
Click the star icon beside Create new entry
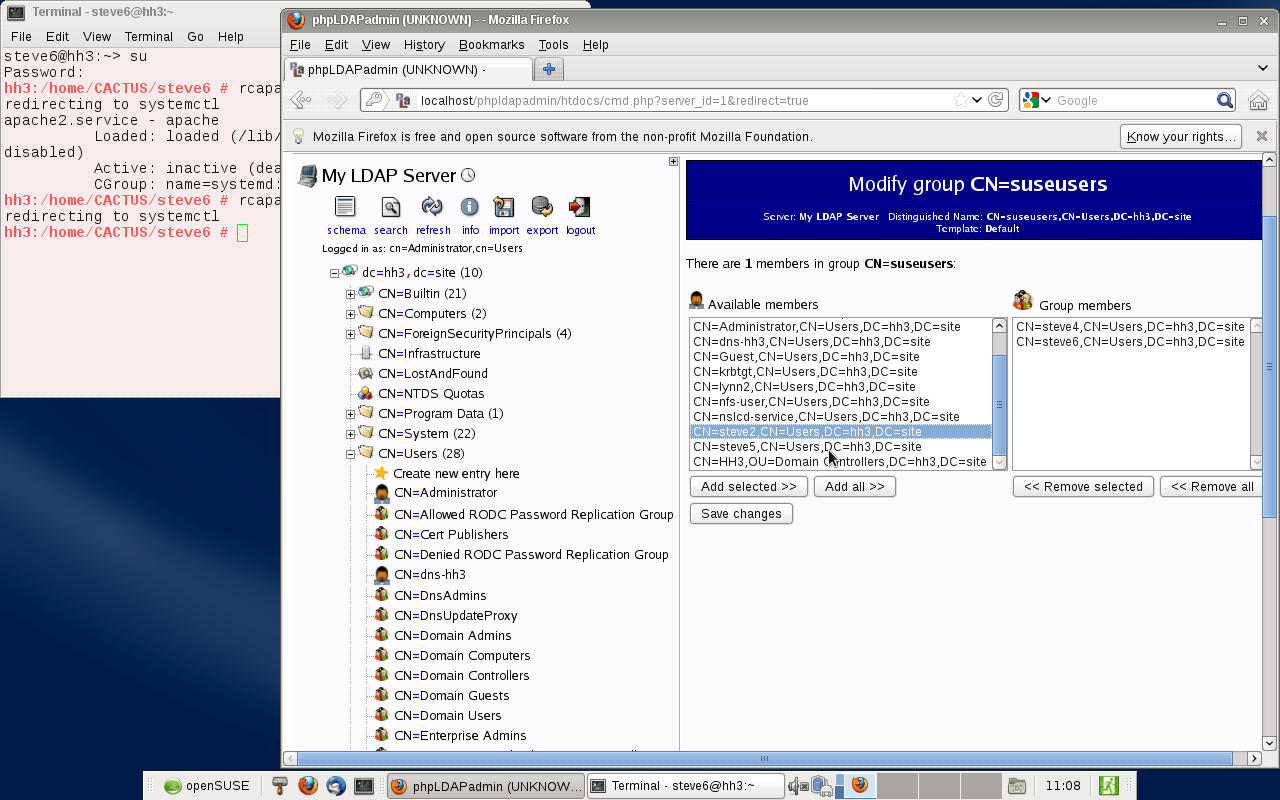coord(381,473)
